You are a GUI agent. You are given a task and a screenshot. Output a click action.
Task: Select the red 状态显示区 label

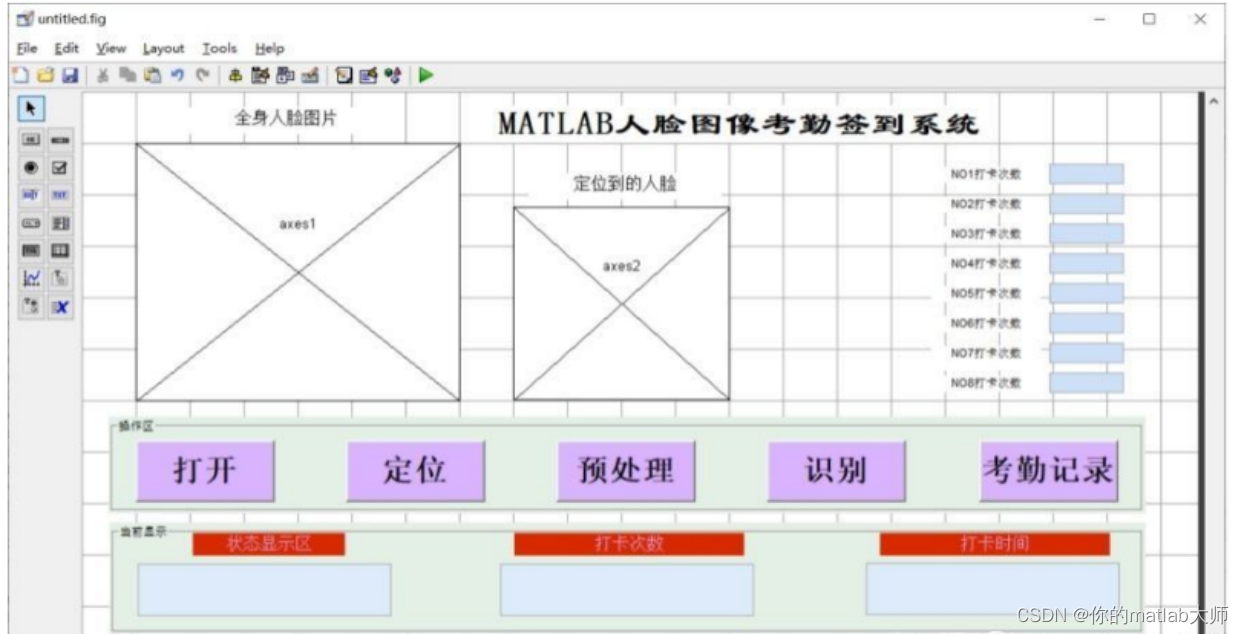click(269, 544)
